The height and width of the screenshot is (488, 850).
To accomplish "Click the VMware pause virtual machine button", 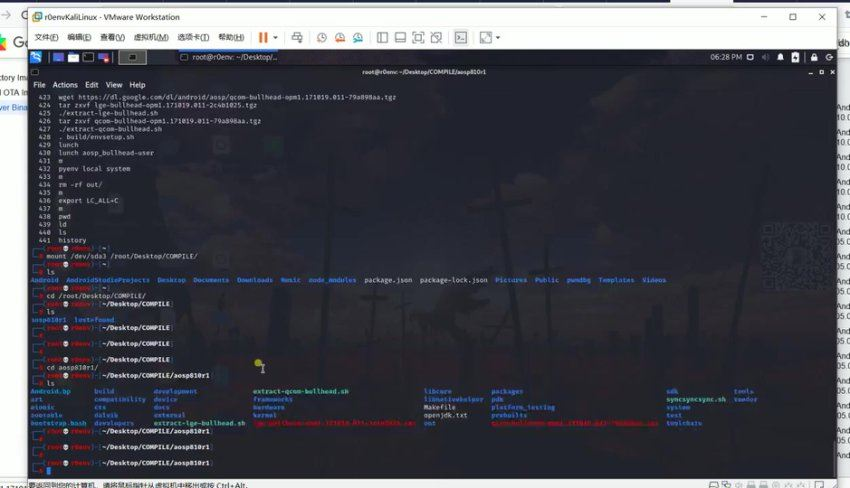I will click(263, 37).
